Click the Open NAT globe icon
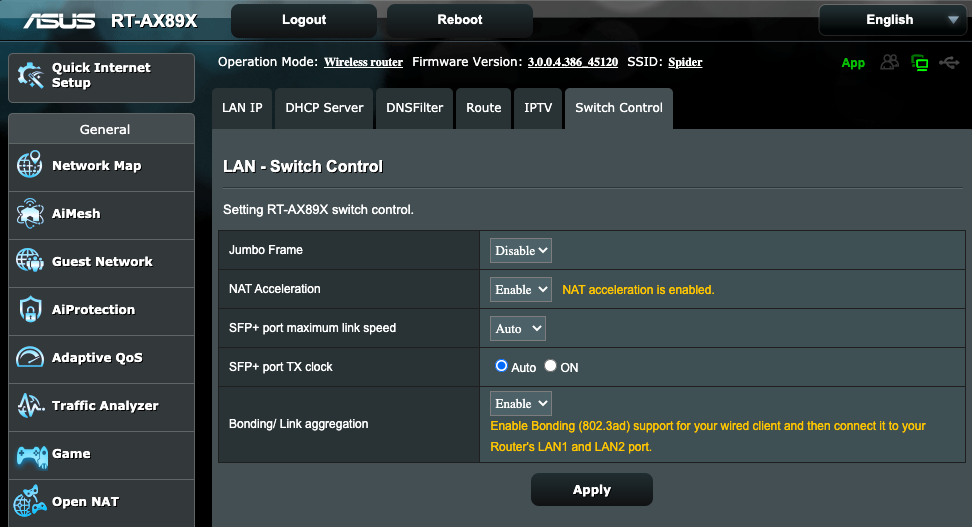Screen dimensions: 972x527 point(30,501)
